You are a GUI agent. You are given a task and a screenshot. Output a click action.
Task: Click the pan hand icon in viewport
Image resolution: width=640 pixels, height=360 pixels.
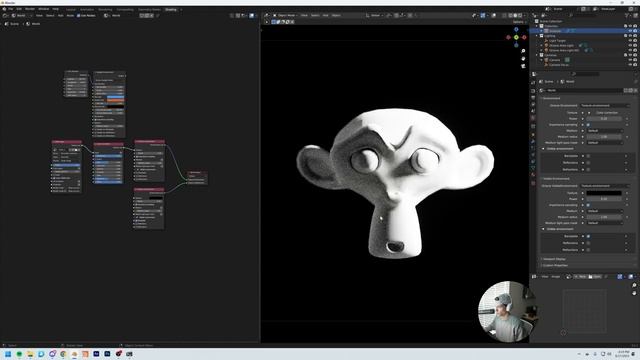[523, 58]
